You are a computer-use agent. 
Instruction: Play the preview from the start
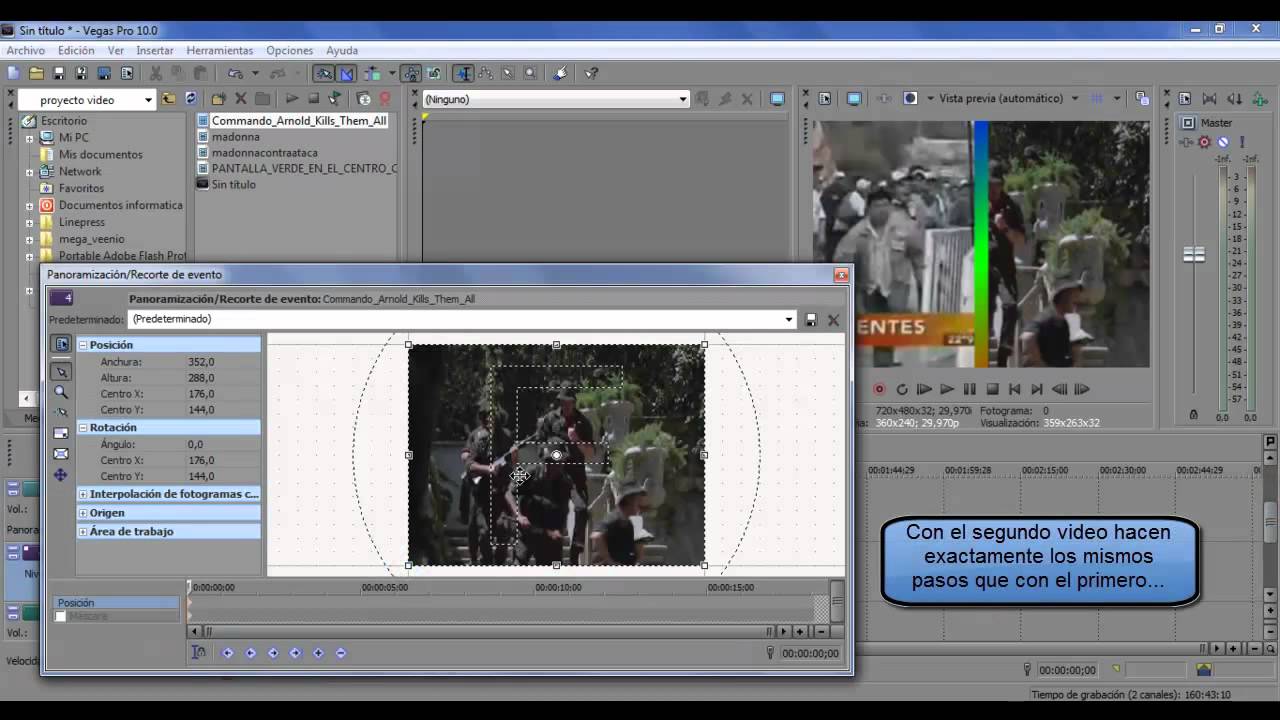[x=924, y=389]
